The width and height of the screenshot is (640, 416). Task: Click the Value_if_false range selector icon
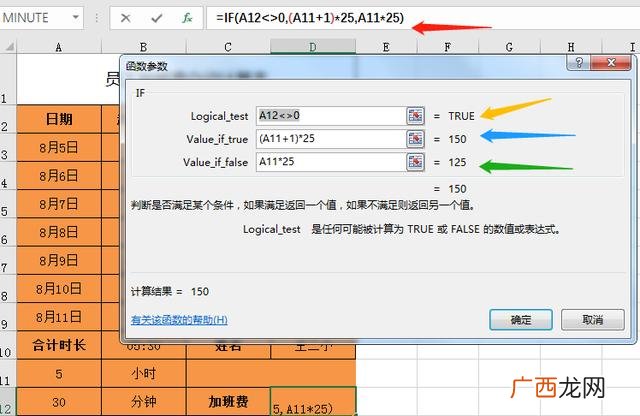click(416, 162)
